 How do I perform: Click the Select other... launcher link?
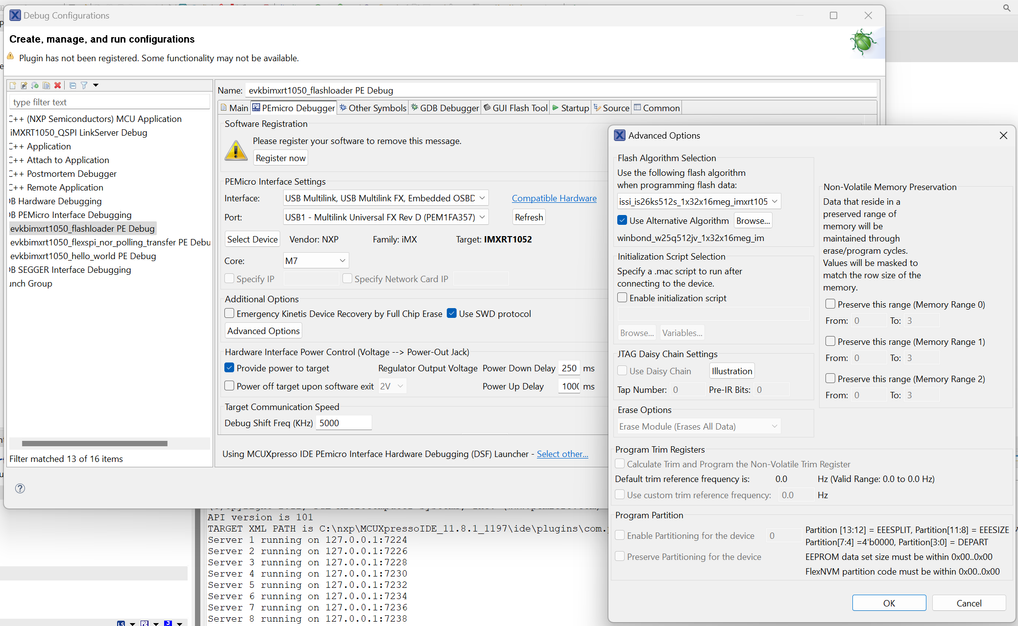pyautogui.click(x=562, y=454)
